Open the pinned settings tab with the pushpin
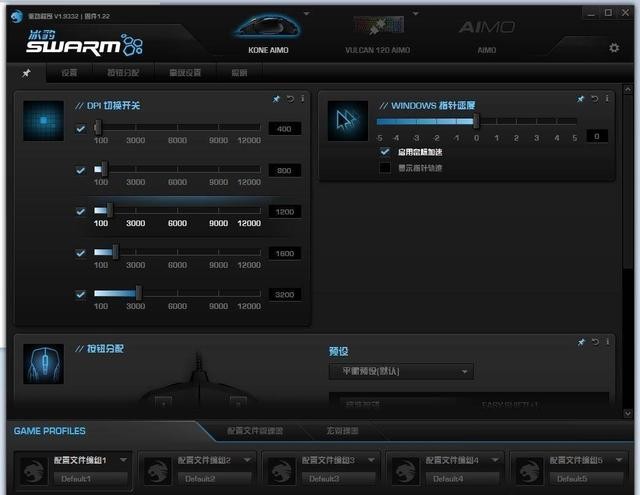The width and height of the screenshot is (640, 495). tap(26, 73)
